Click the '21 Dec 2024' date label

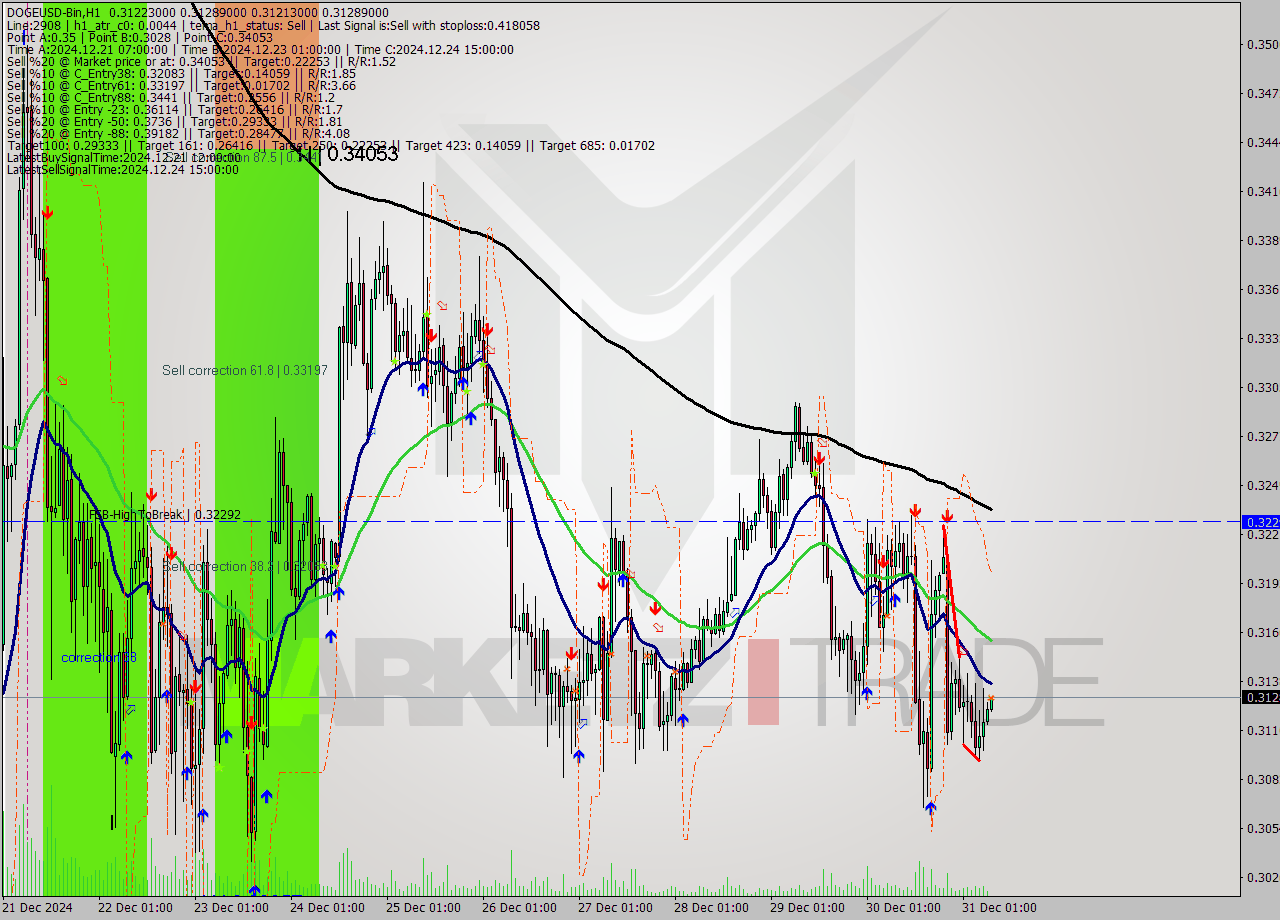click(38, 908)
